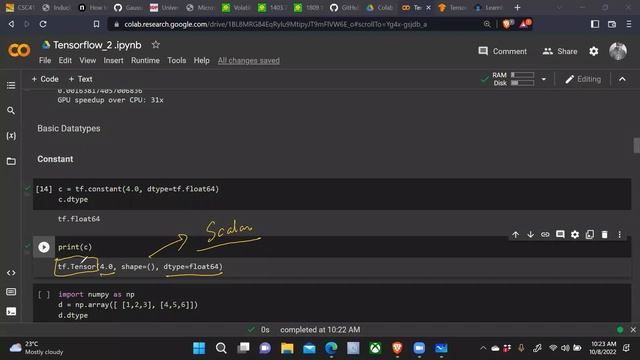Open the Help menu
The height and width of the screenshot is (360, 640).
tap(201, 60)
